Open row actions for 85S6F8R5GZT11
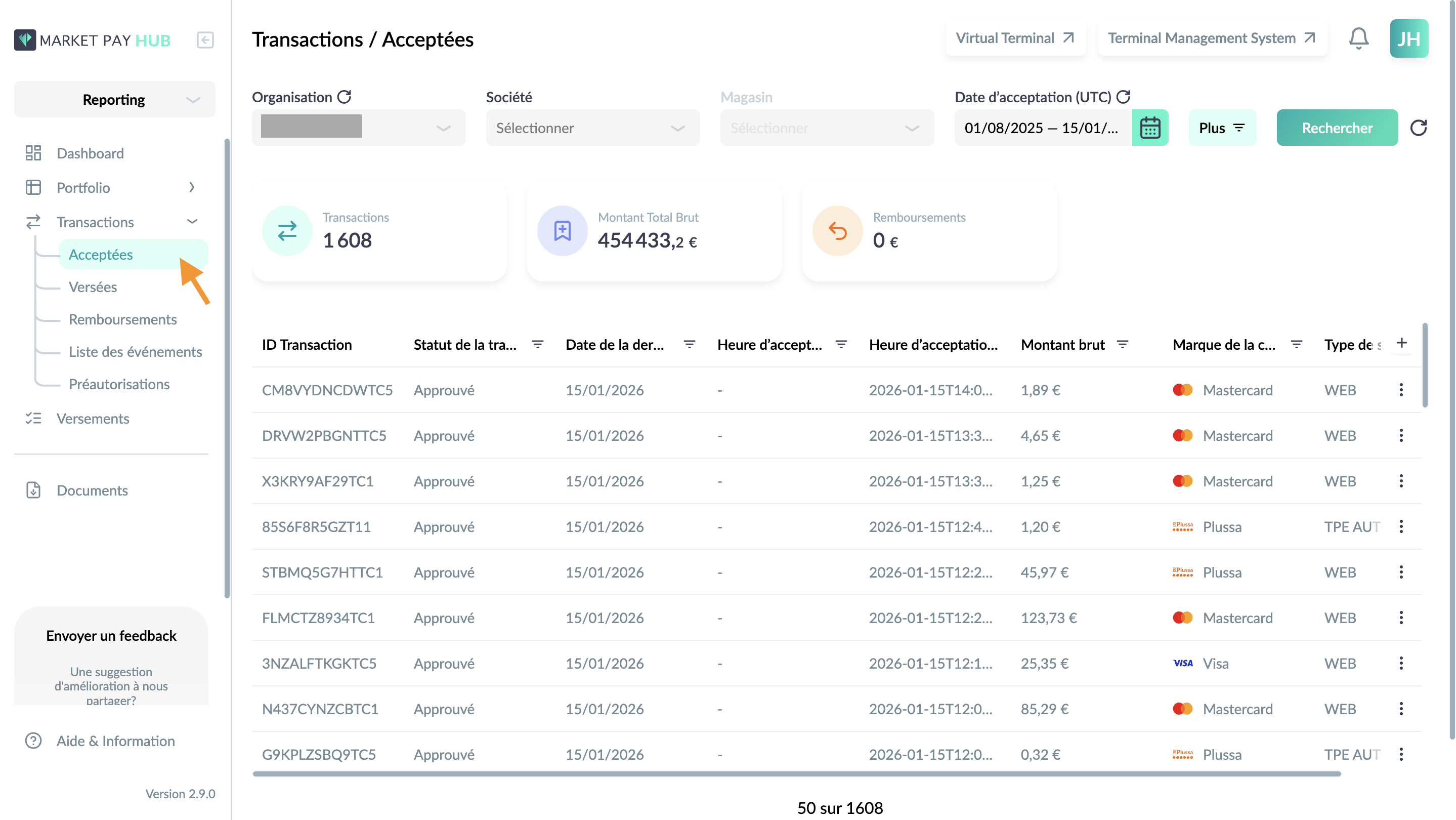The width and height of the screenshot is (1456, 820). tap(1401, 526)
